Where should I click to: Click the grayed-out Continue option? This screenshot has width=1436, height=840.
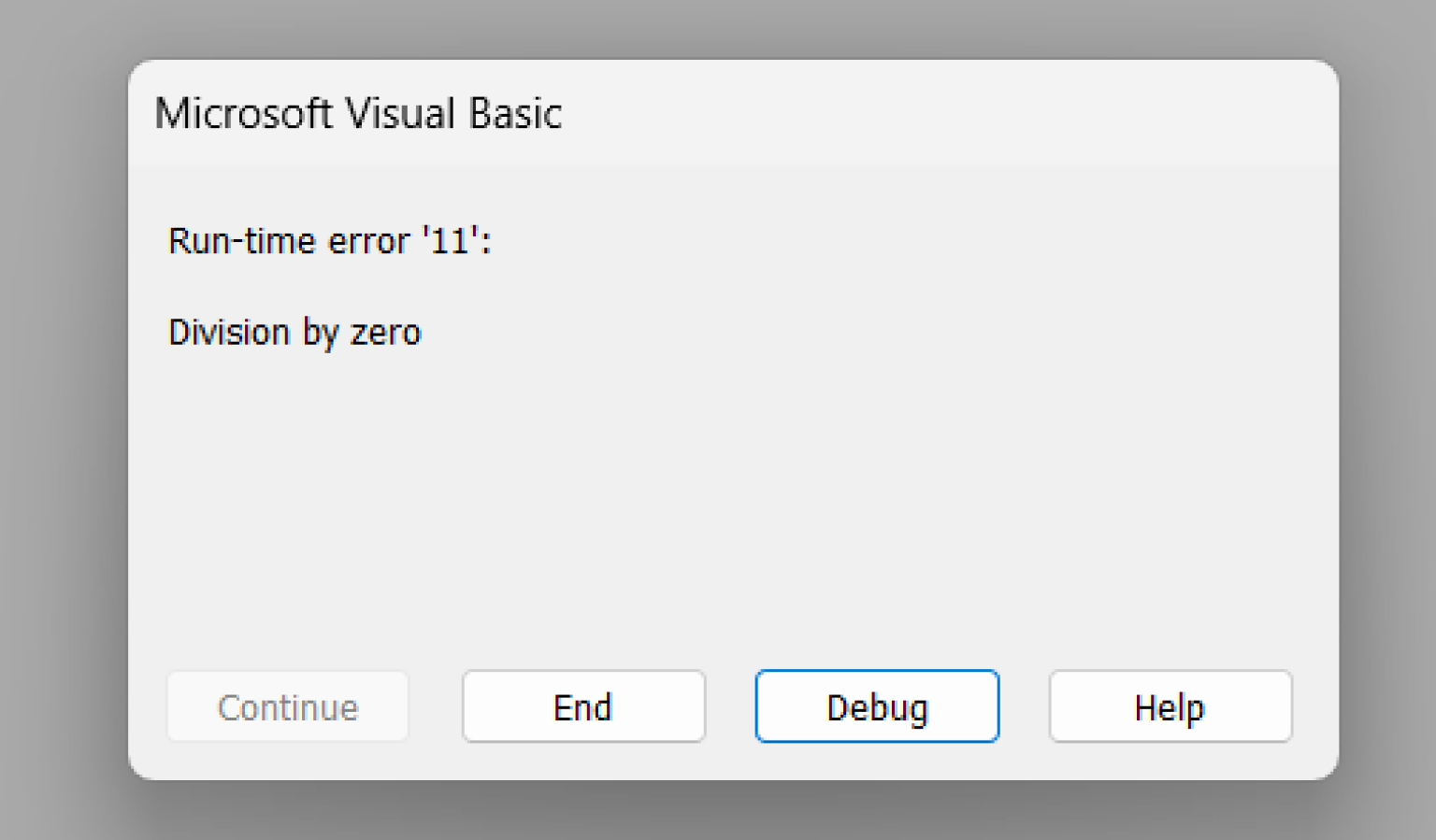pyautogui.click(x=287, y=706)
